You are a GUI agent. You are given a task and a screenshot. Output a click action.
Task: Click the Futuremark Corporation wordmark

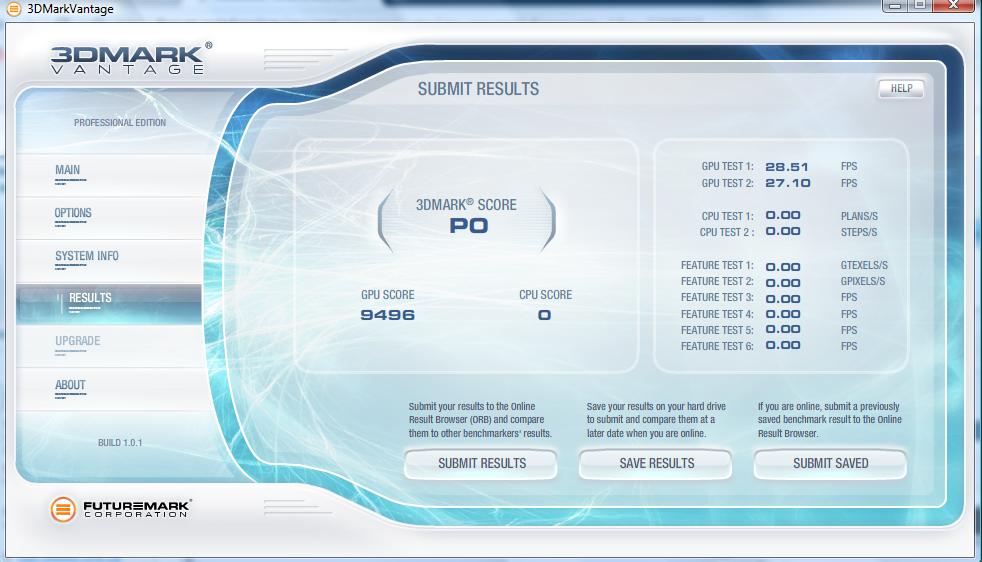coord(137,509)
